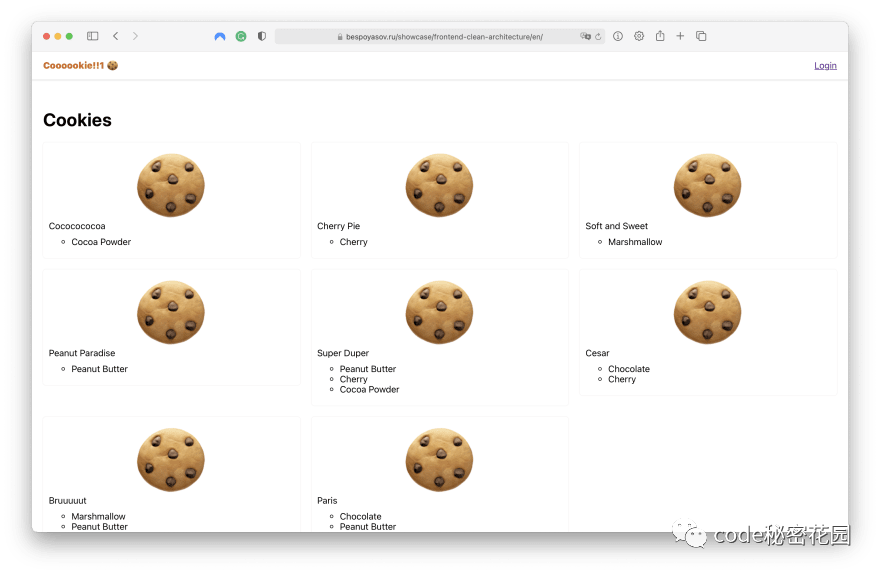880x574 pixels.
Task: Click Cocoa Powder under Cocococoa
Action: pyautogui.click(x=101, y=242)
